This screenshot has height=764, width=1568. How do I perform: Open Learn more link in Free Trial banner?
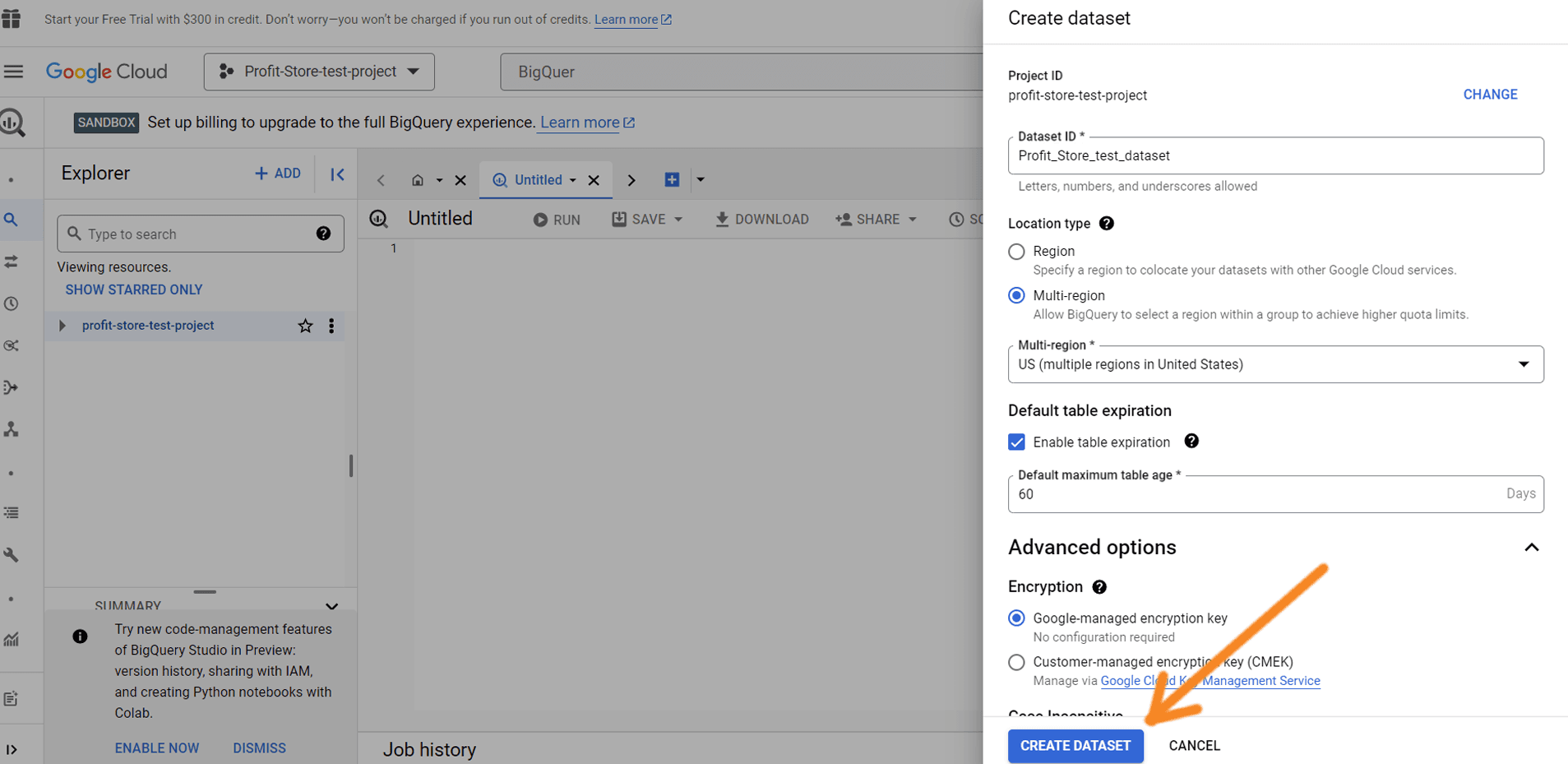pyautogui.click(x=632, y=19)
